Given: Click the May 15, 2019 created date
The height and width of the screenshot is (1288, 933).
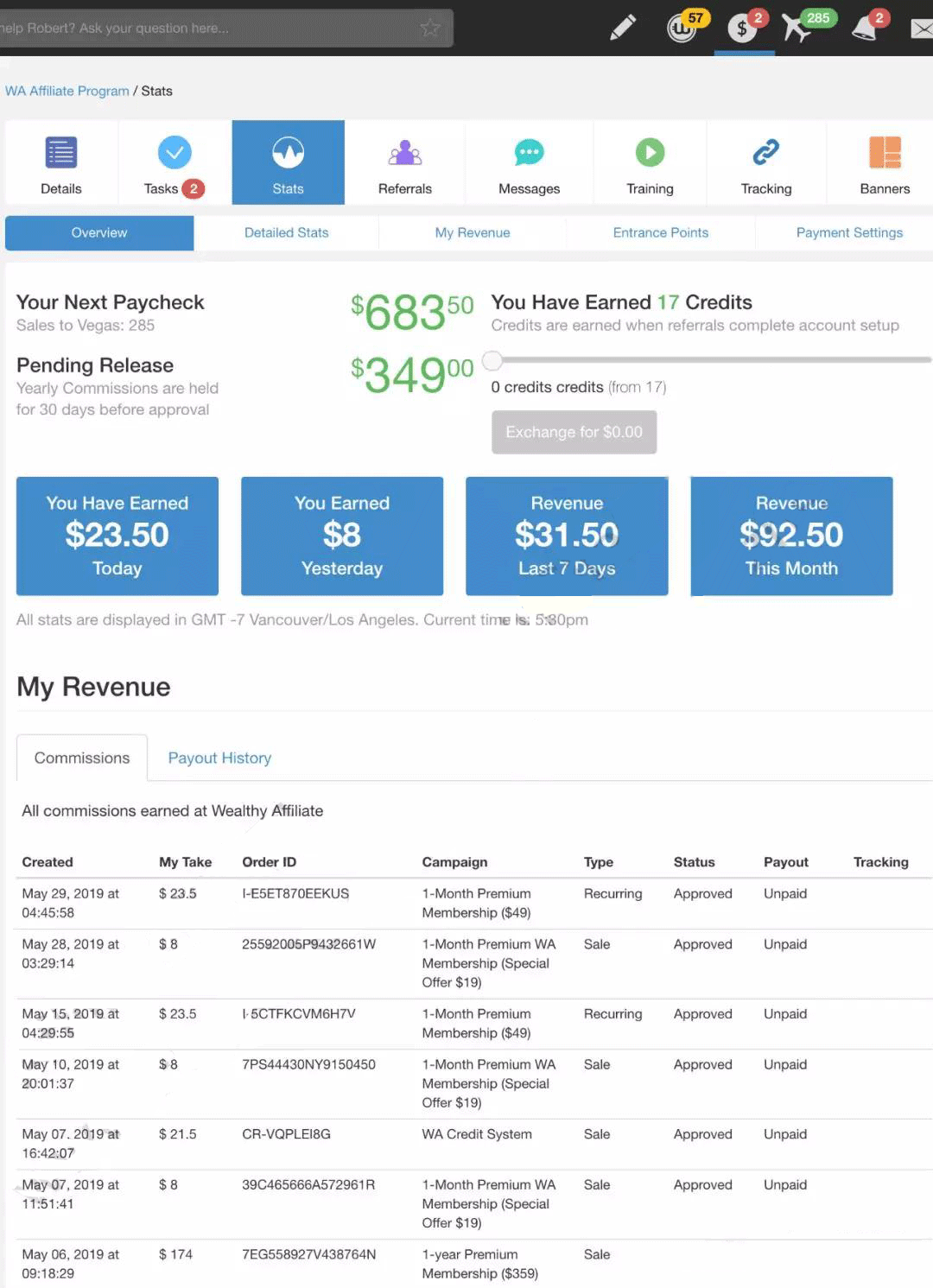Looking at the screenshot, I should click(71, 1023).
